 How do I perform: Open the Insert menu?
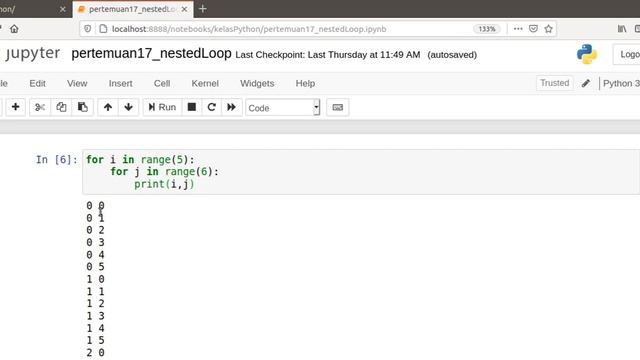pos(120,83)
